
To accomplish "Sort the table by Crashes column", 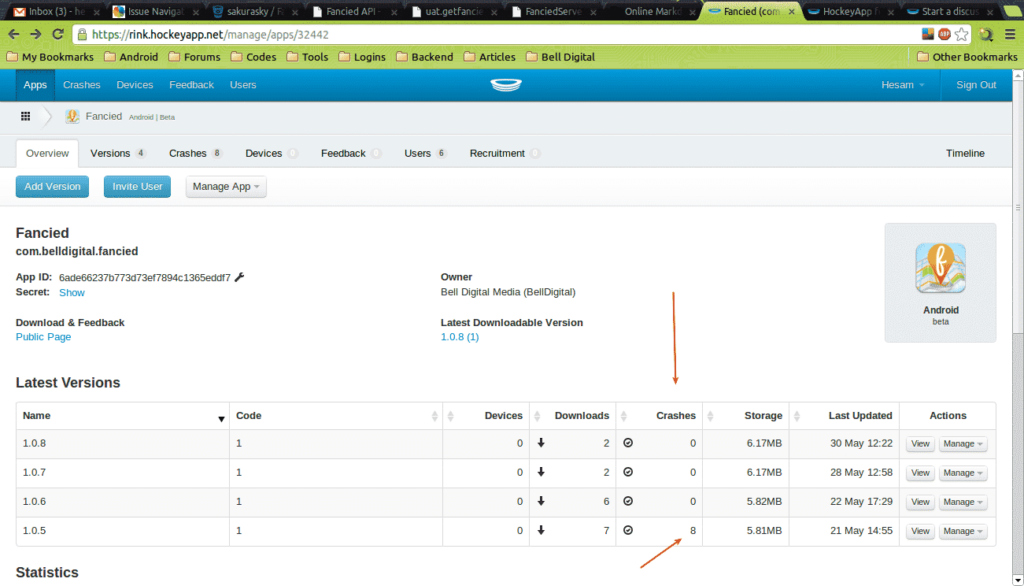I will point(659,415).
